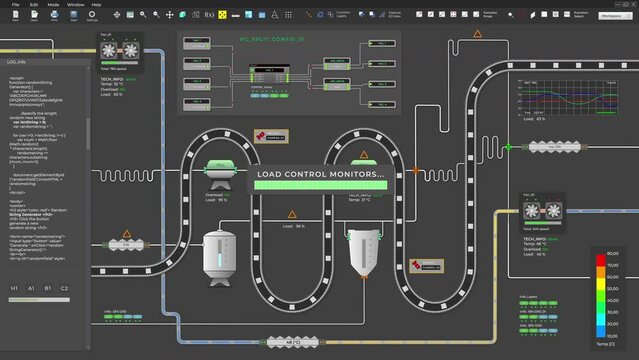Click the upper red Camera label near green tank

tap(271, 136)
